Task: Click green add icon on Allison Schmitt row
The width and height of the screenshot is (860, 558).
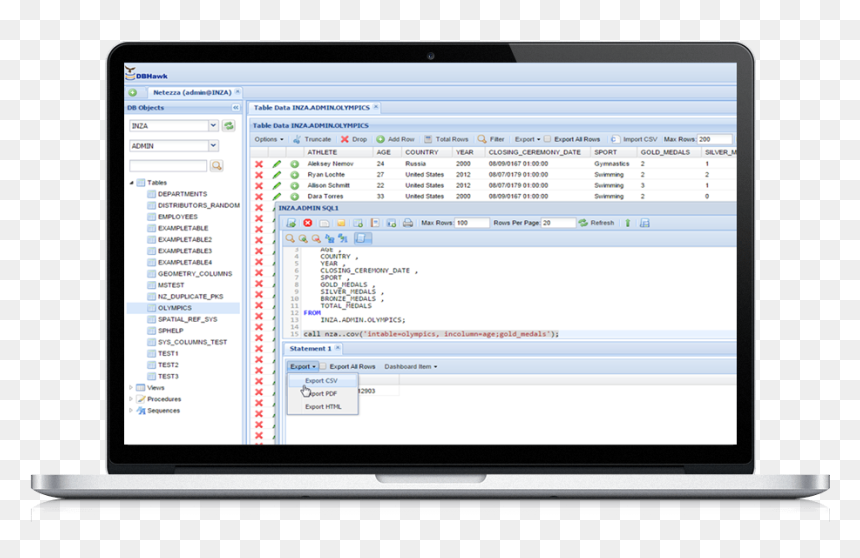Action: [x=295, y=185]
